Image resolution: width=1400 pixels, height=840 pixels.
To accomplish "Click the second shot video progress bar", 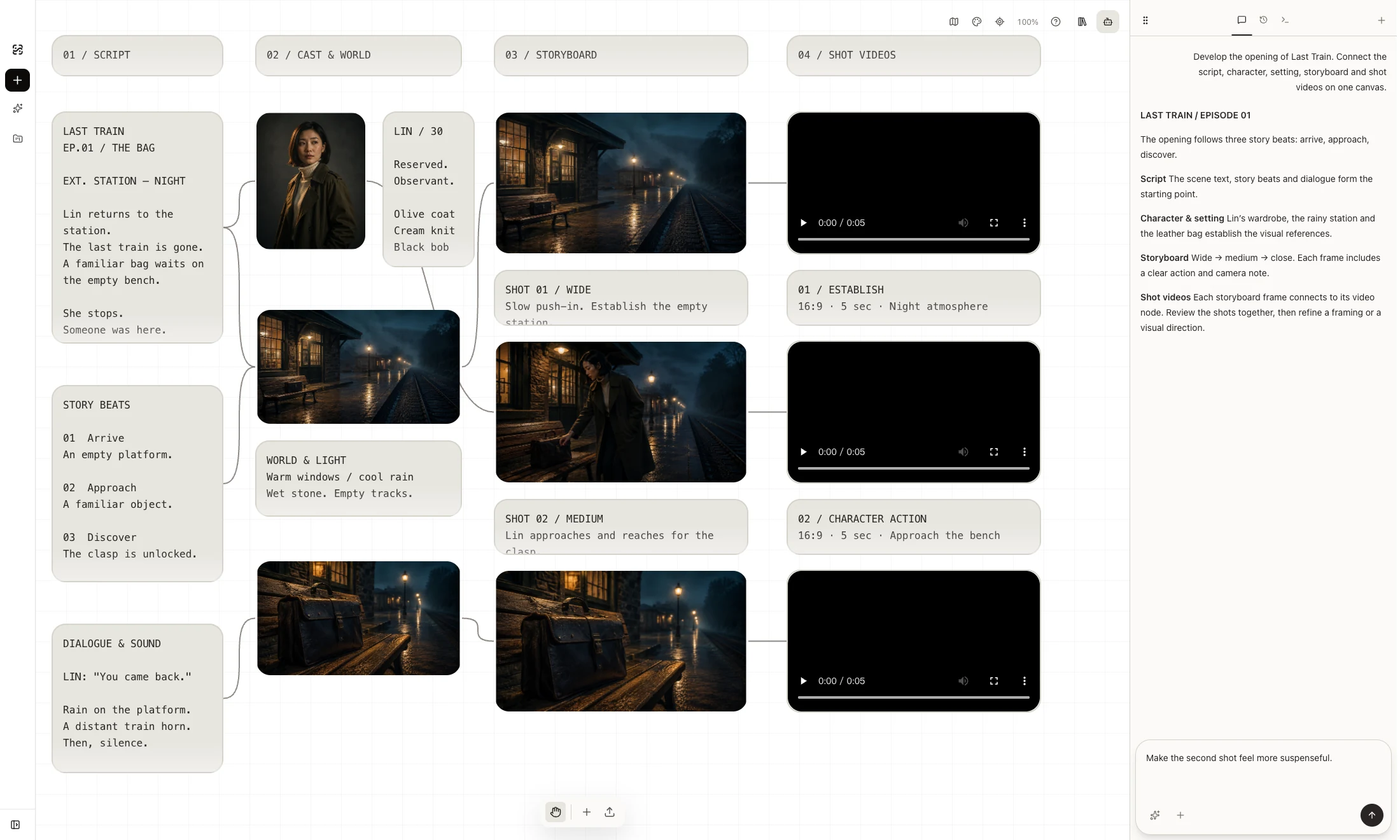I will click(914, 468).
